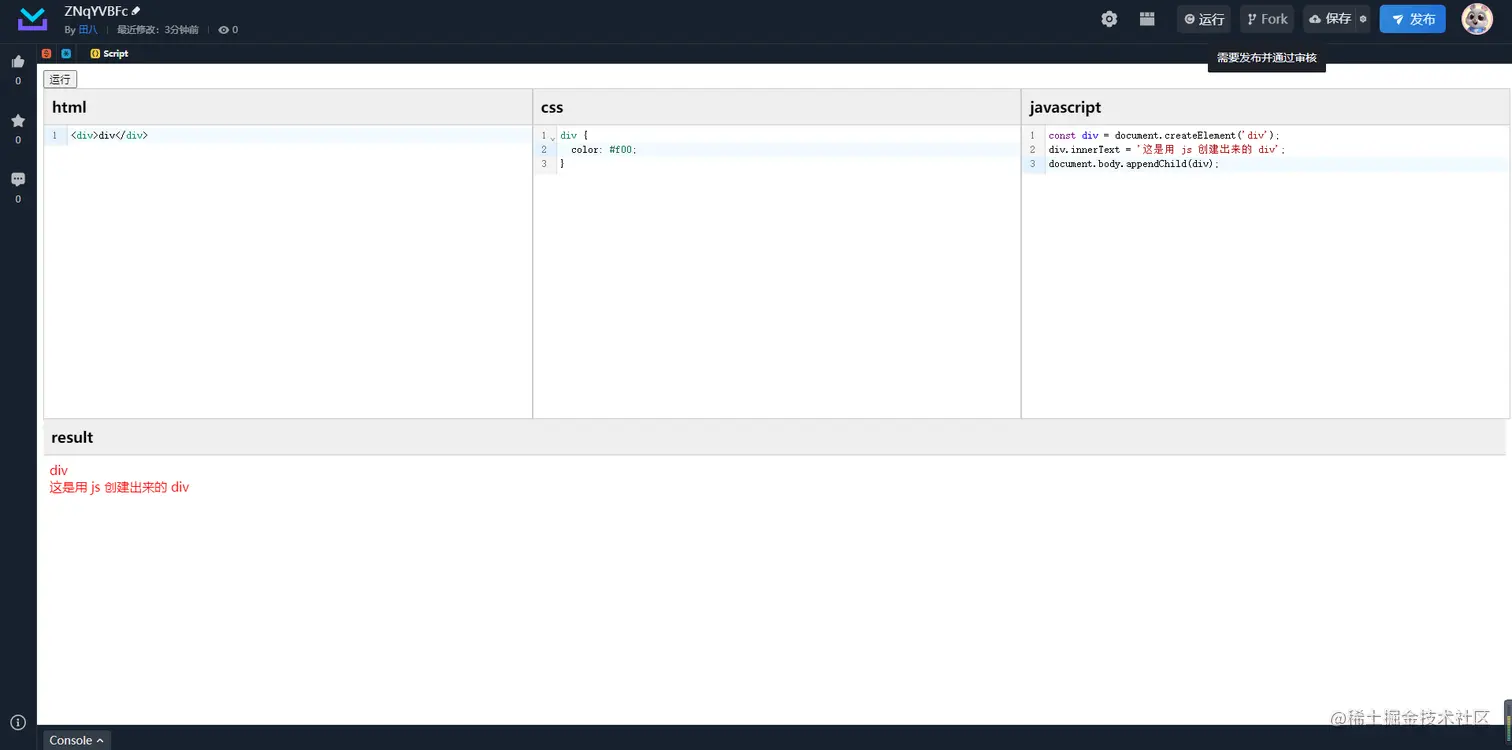Click the eye view count icon

coord(223,30)
